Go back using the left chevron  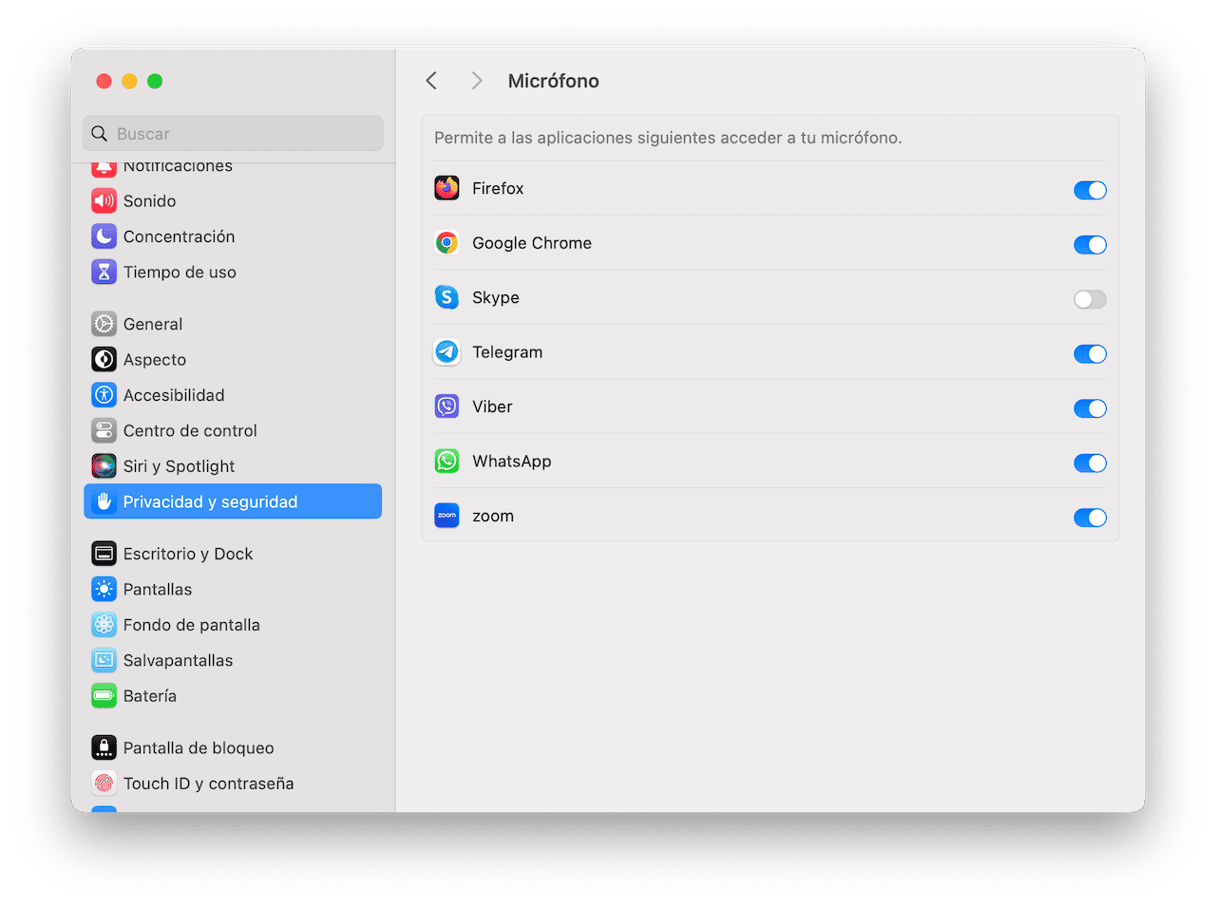[x=431, y=81]
